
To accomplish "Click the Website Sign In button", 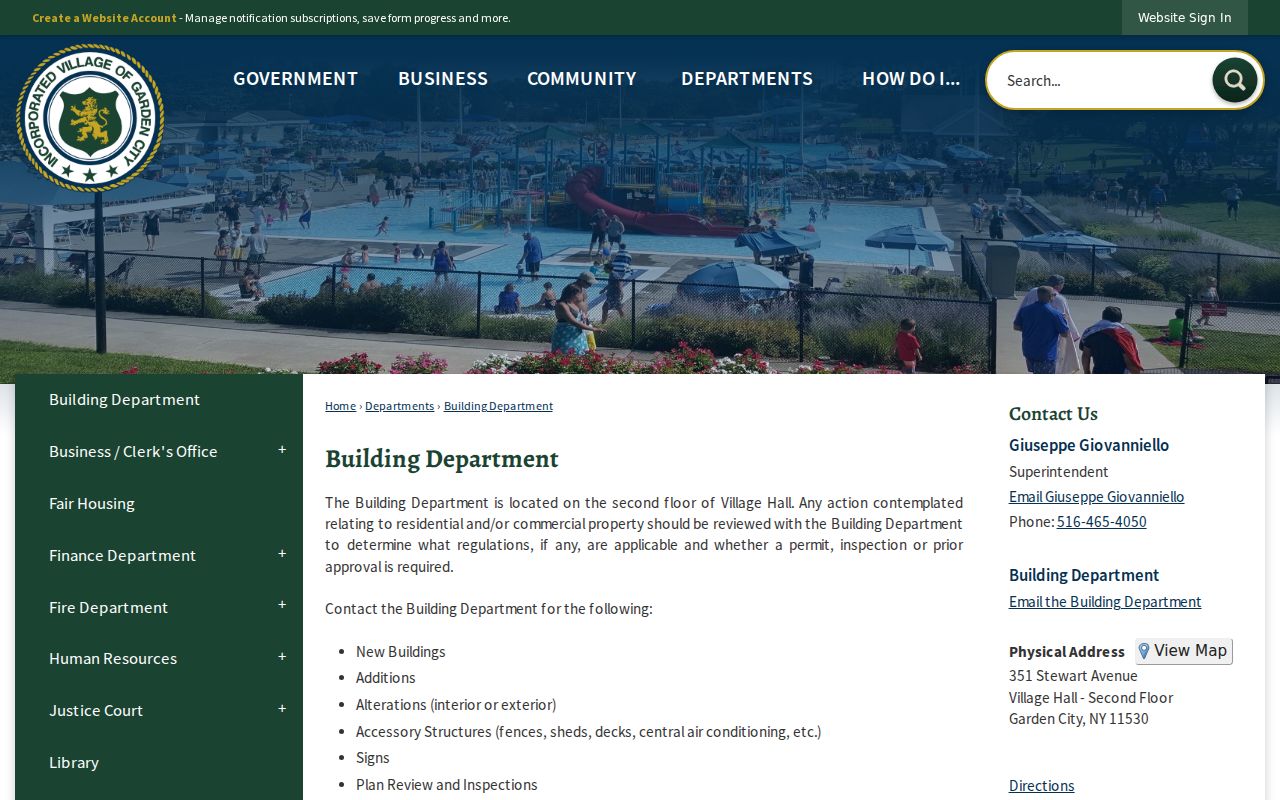I will point(1185,17).
